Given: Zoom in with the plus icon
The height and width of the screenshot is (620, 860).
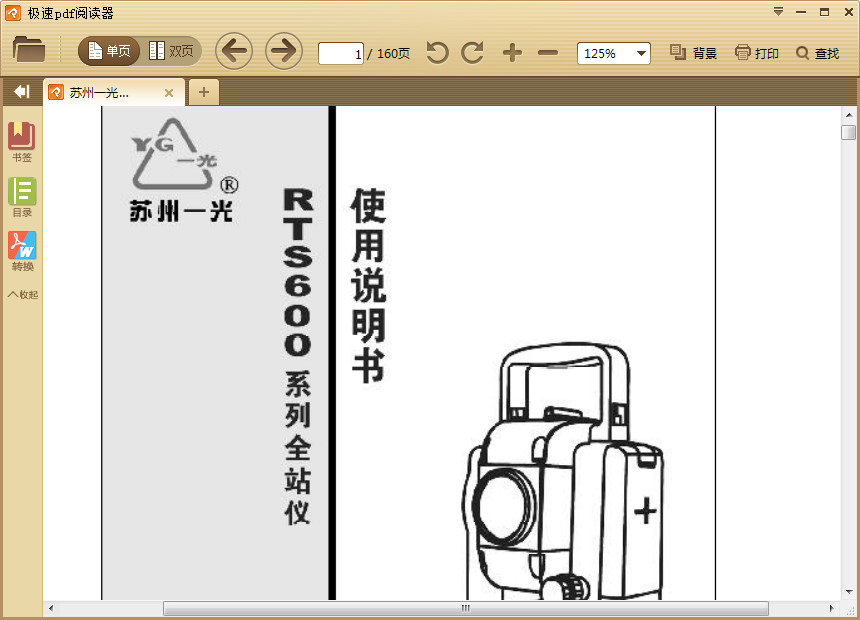Looking at the screenshot, I should [x=512, y=53].
